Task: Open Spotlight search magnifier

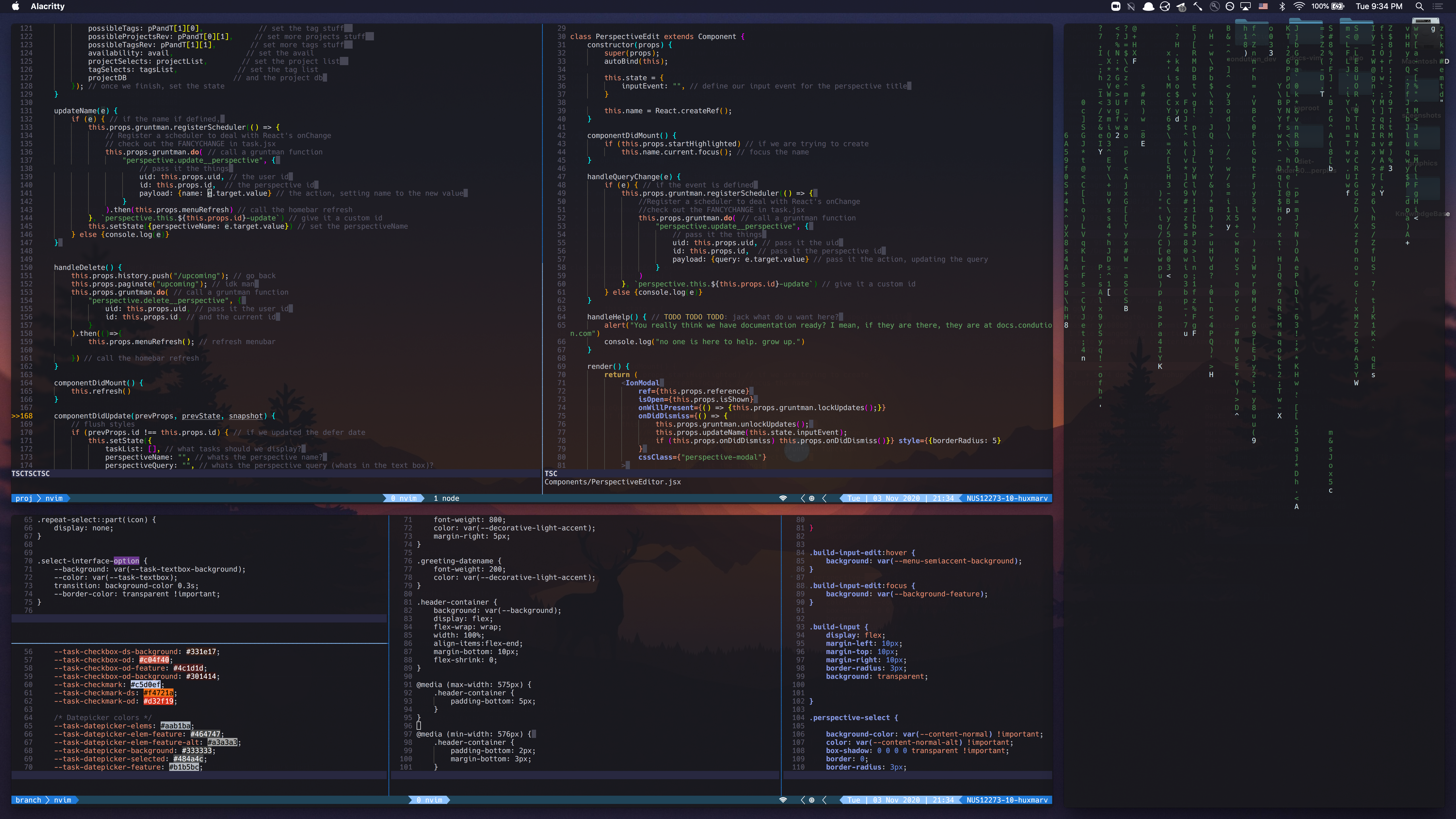Action: click(x=1419, y=6)
